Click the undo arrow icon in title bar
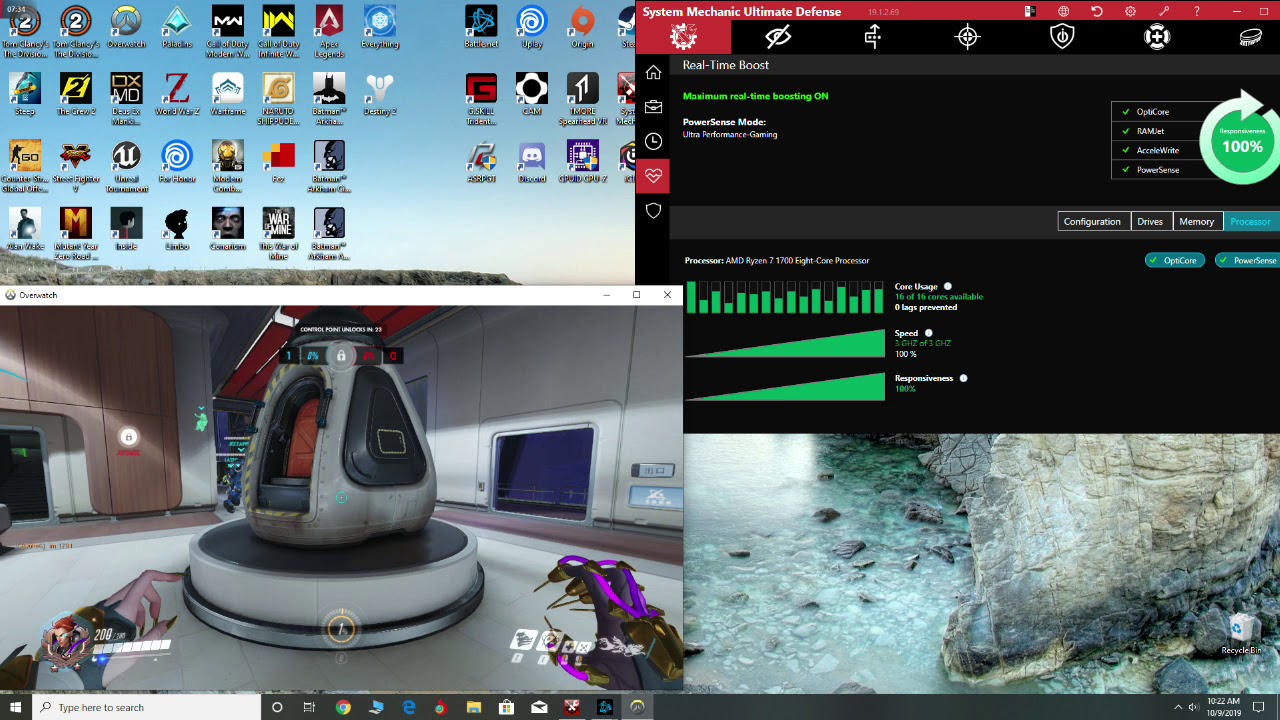The image size is (1280, 720). click(x=1097, y=12)
